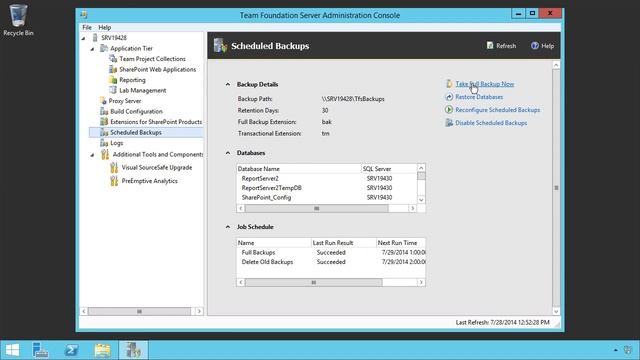Click the Take Full Backup Now icon
The width and height of the screenshot is (640, 360).
pyautogui.click(x=449, y=84)
